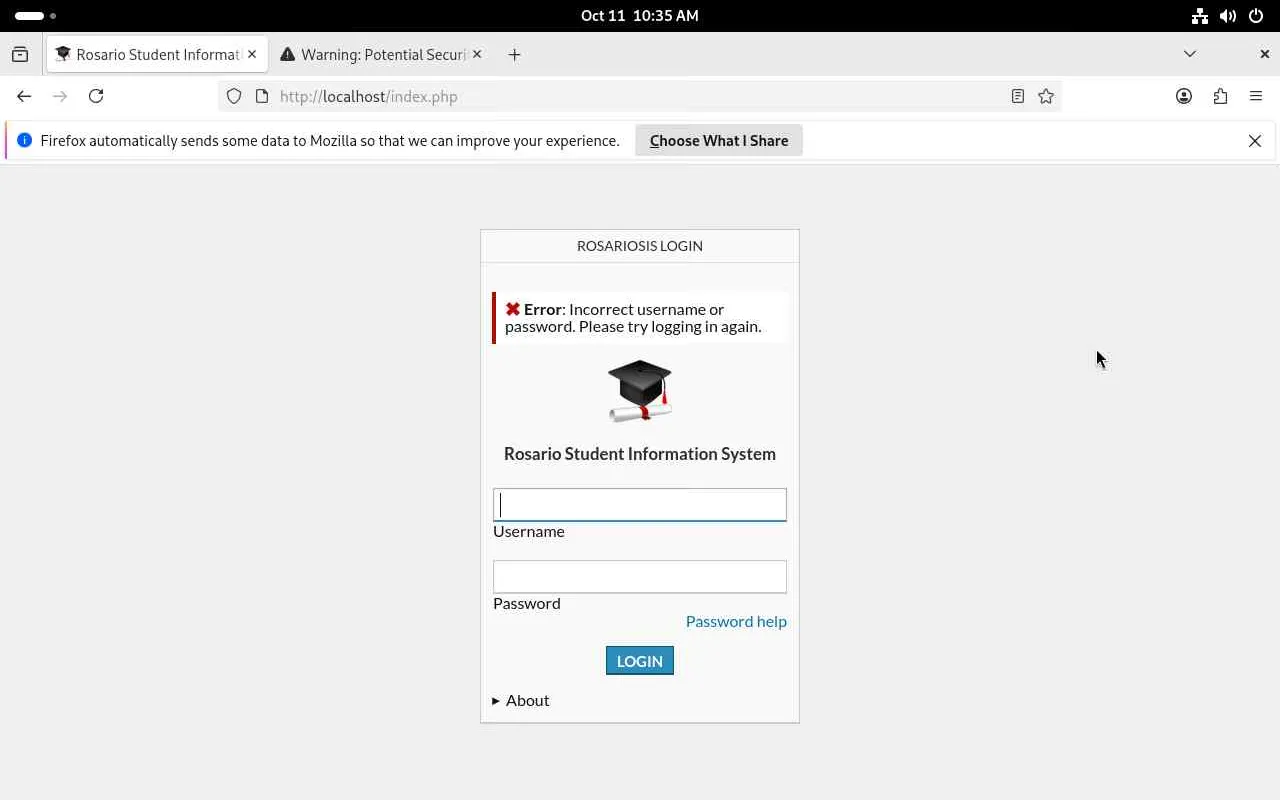
Task: Go back using the back arrow
Action: [x=24, y=96]
